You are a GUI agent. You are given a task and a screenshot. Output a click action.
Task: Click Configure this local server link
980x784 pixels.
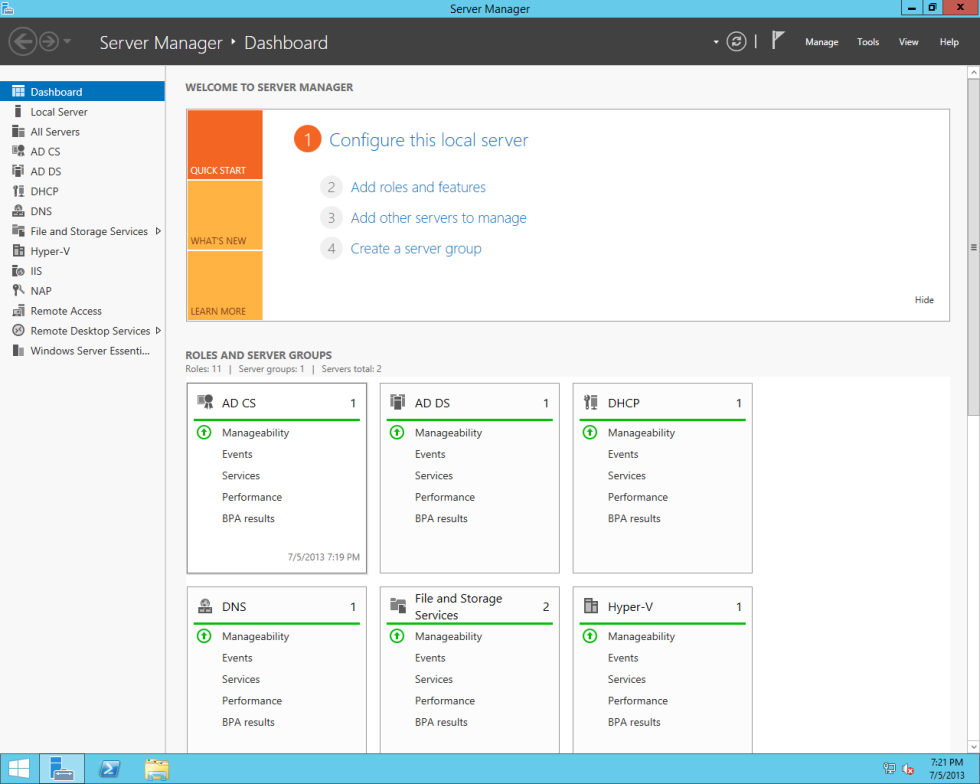point(429,140)
